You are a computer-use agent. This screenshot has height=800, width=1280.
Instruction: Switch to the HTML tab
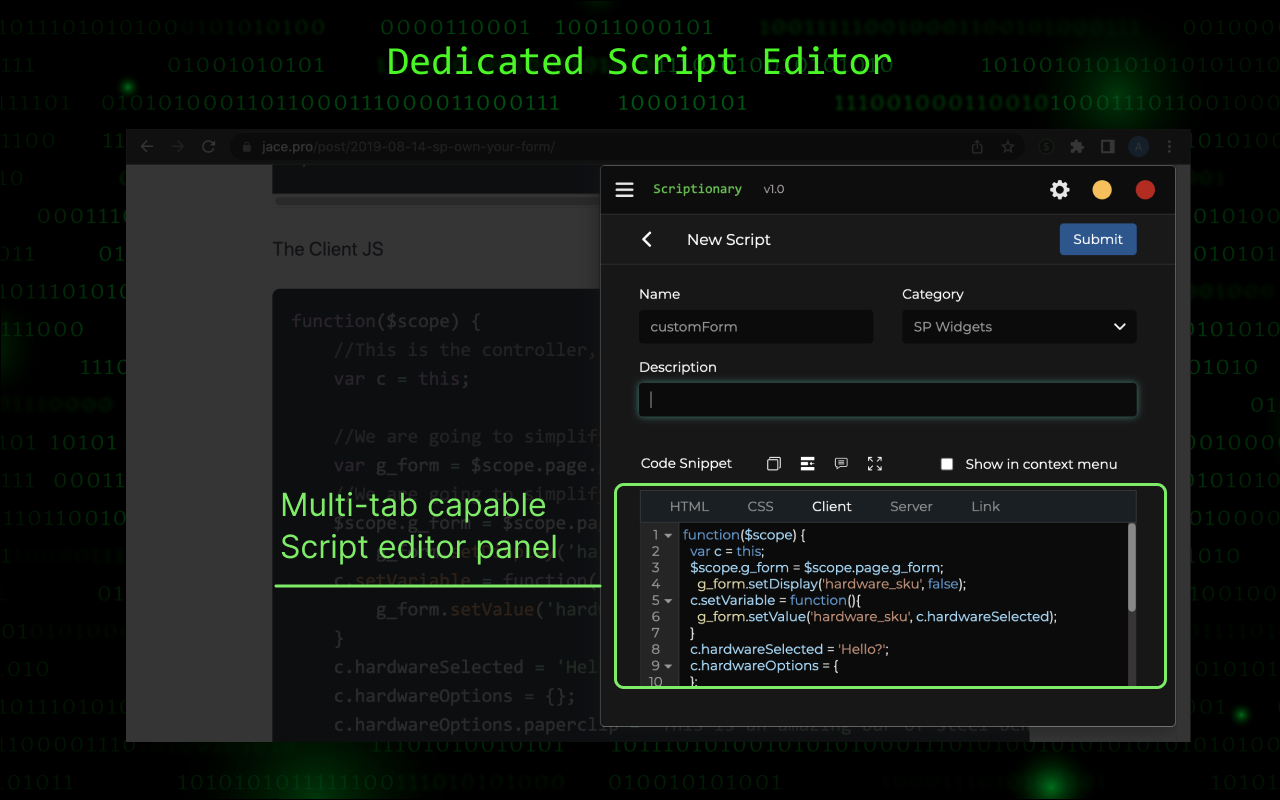[689, 507]
